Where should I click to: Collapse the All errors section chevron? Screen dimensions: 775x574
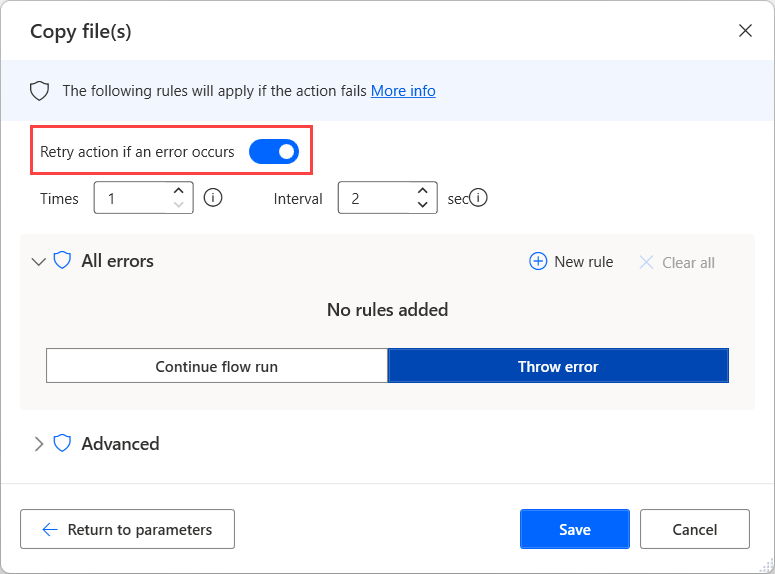click(x=39, y=261)
